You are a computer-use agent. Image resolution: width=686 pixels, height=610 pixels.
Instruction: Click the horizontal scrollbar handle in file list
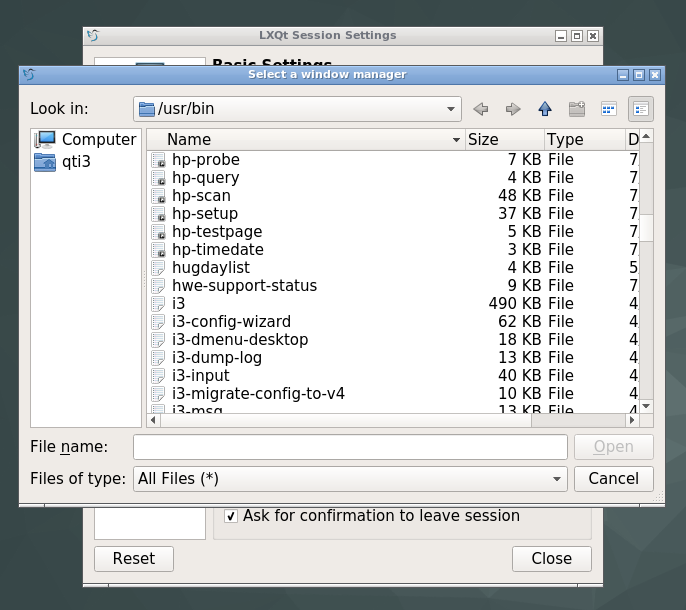346,420
